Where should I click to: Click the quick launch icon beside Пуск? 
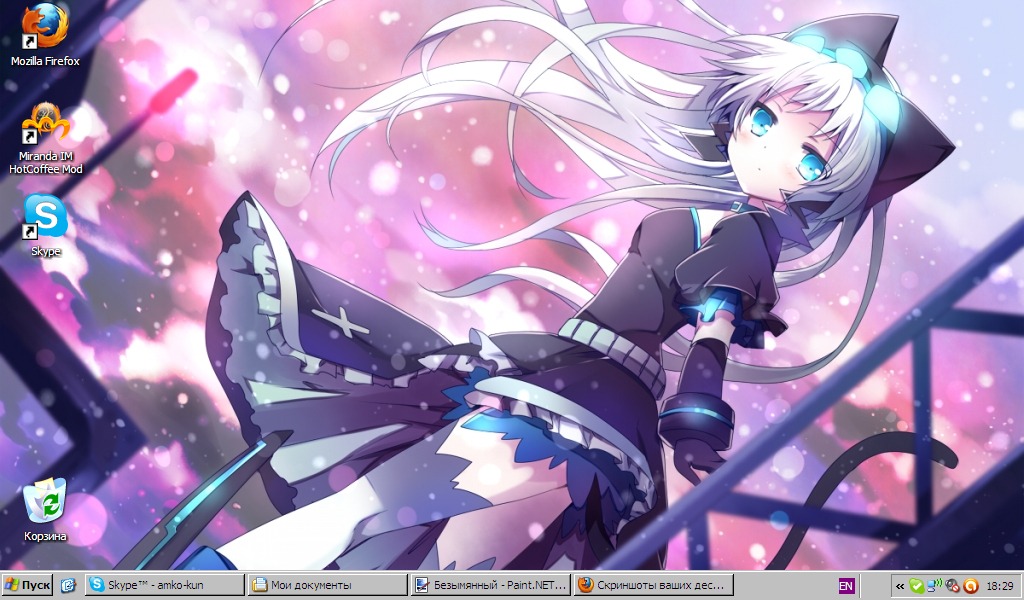pos(68,585)
